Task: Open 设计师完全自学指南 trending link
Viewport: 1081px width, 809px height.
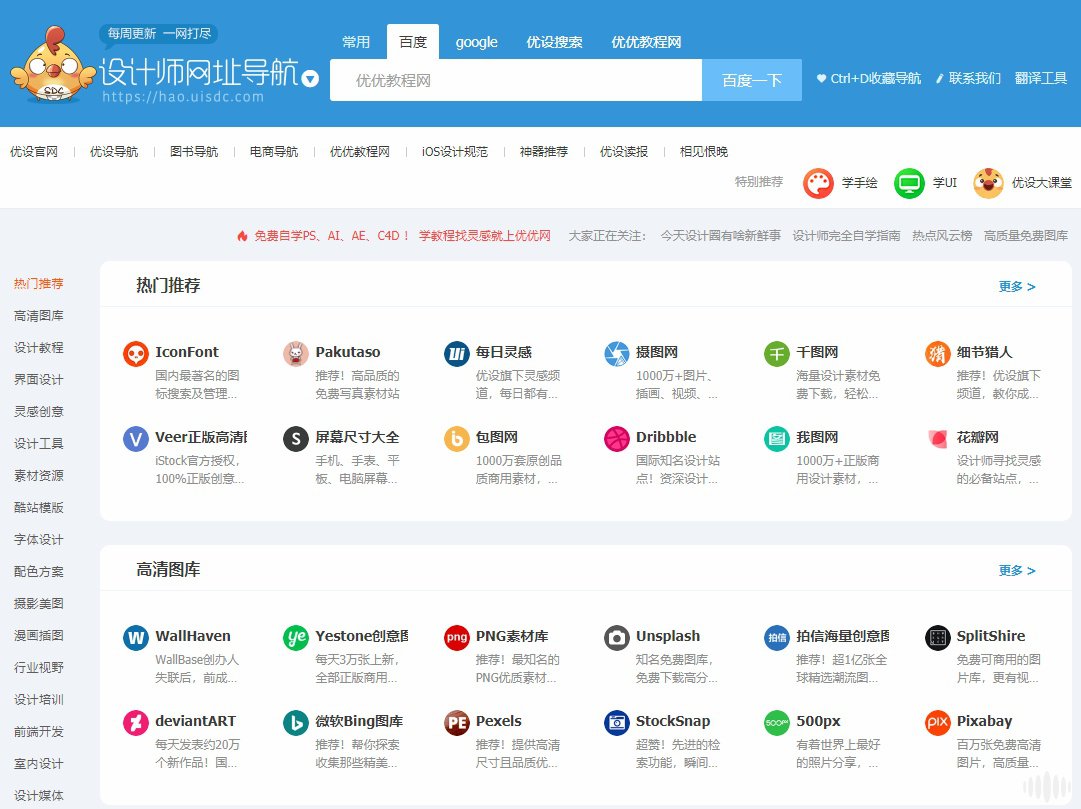Action: [x=846, y=236]
